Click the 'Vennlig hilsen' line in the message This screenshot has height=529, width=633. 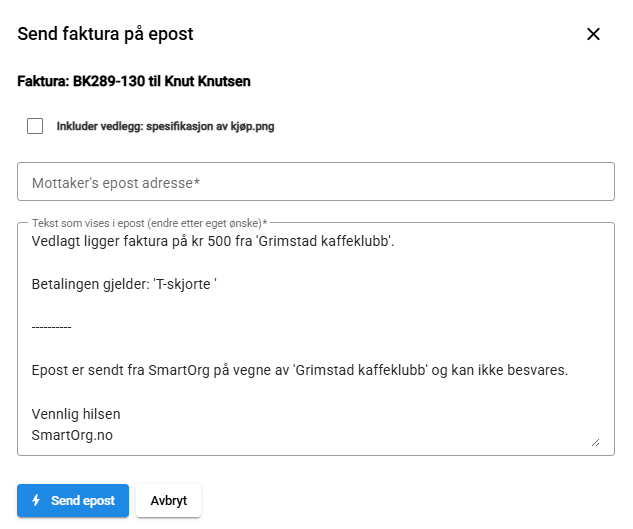pyautogui.click(x=76, y=414)
